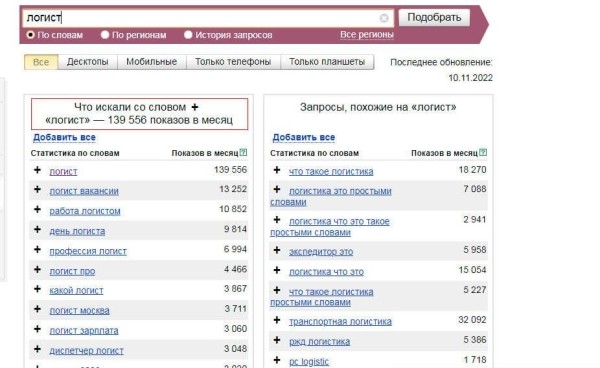Add 'логистика что это такое простыми словами' plus icon
The height and width of the screenshot is (368, 600).
(277, 220)
